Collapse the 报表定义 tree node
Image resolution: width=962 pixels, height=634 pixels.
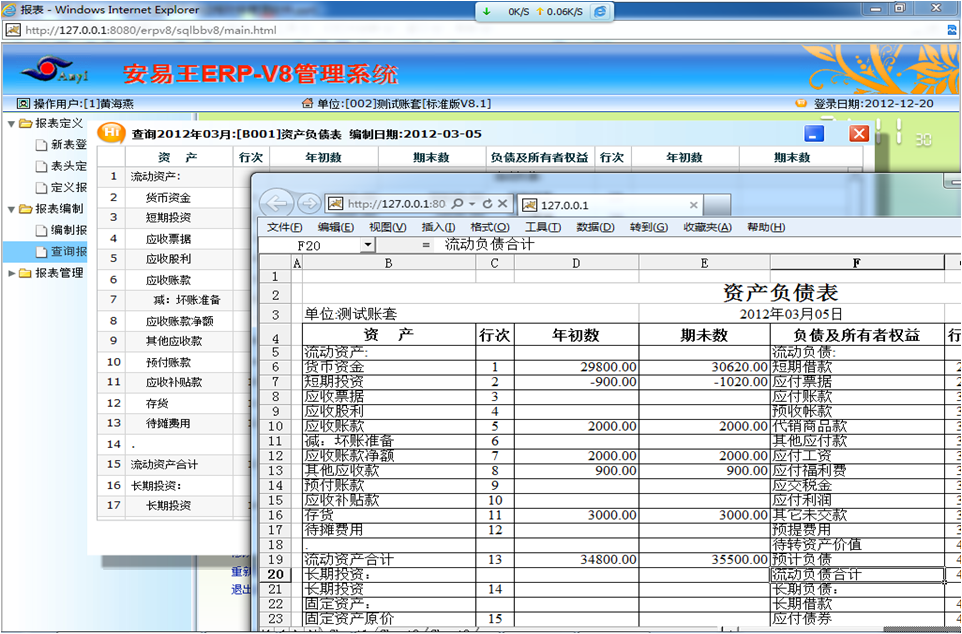(11, 123)
